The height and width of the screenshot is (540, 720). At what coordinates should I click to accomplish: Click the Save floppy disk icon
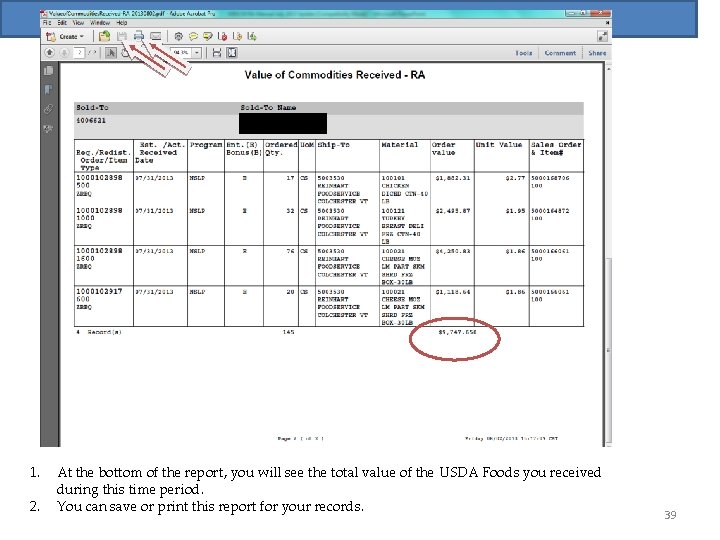122,36
